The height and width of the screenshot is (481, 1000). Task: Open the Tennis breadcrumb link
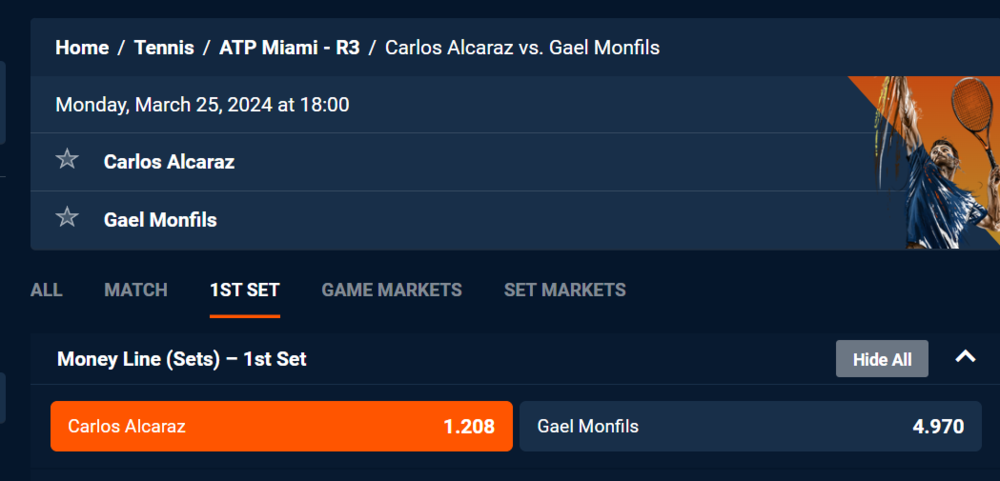[x=164, y=47]
